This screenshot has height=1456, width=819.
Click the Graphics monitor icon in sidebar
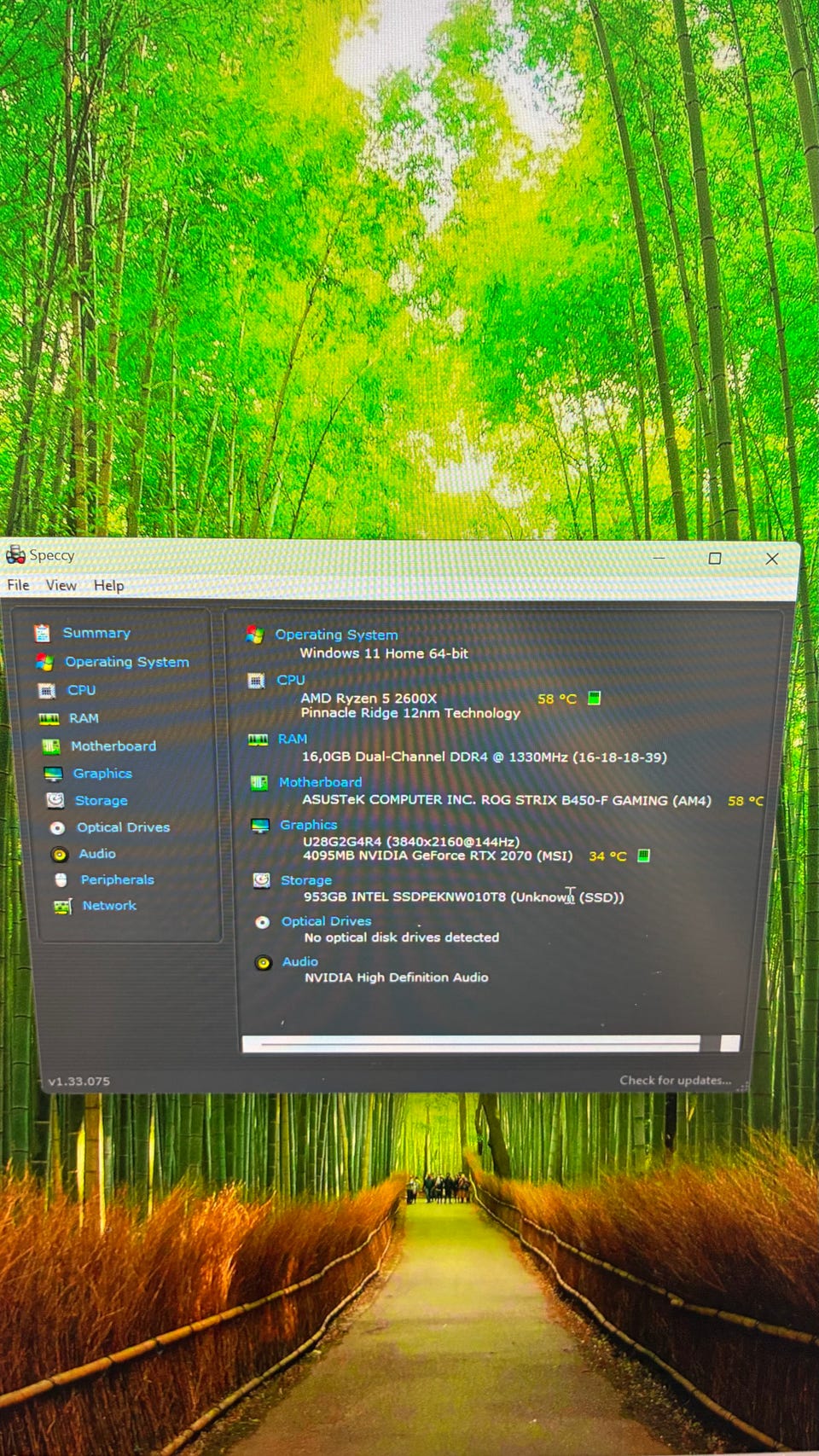(x=53, y=774)
